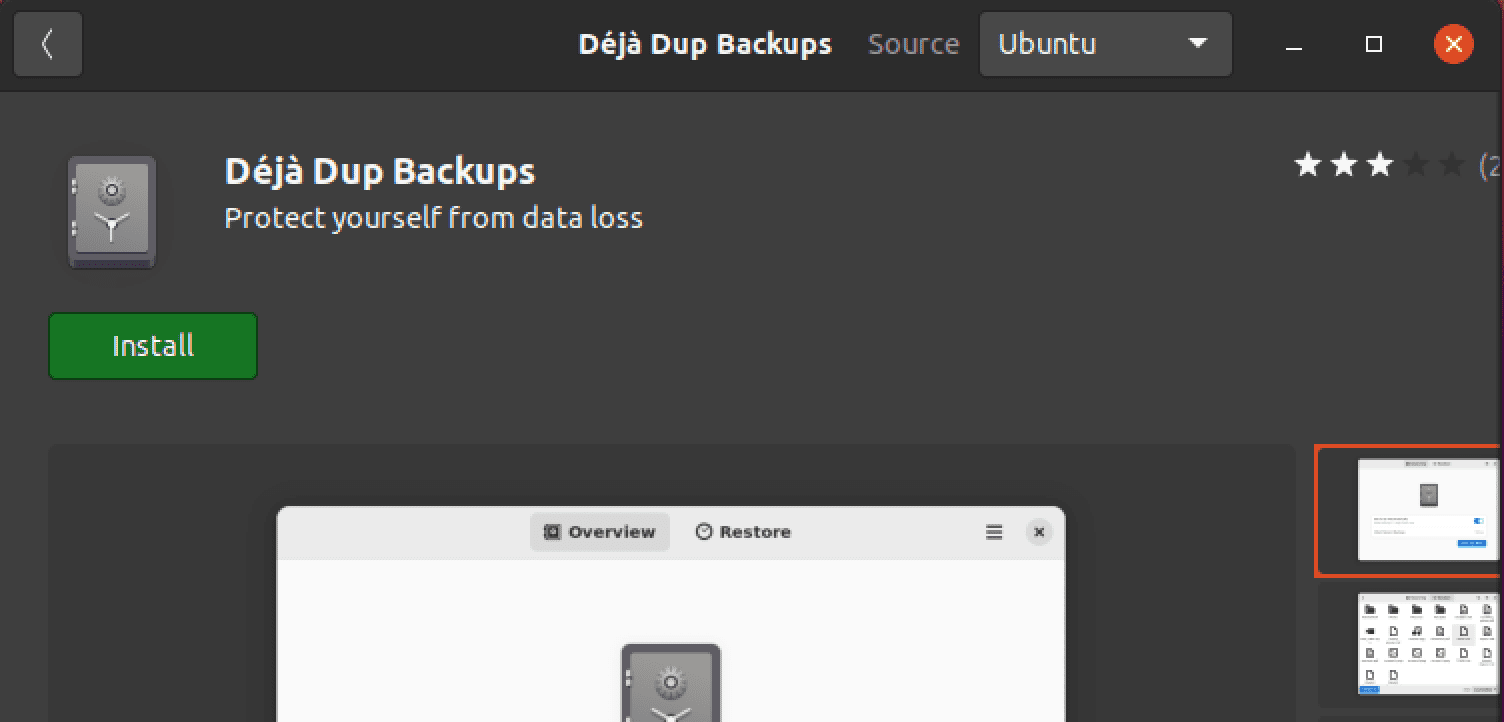Switch to the Overview tab in the preview
The image size is (1504, 722).
599,532
